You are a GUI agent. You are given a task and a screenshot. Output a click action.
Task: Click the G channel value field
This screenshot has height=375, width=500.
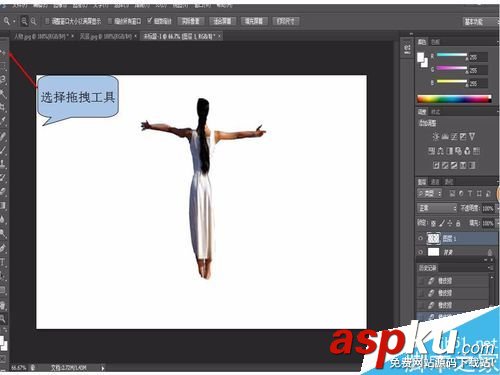click(x=478, y=70)
